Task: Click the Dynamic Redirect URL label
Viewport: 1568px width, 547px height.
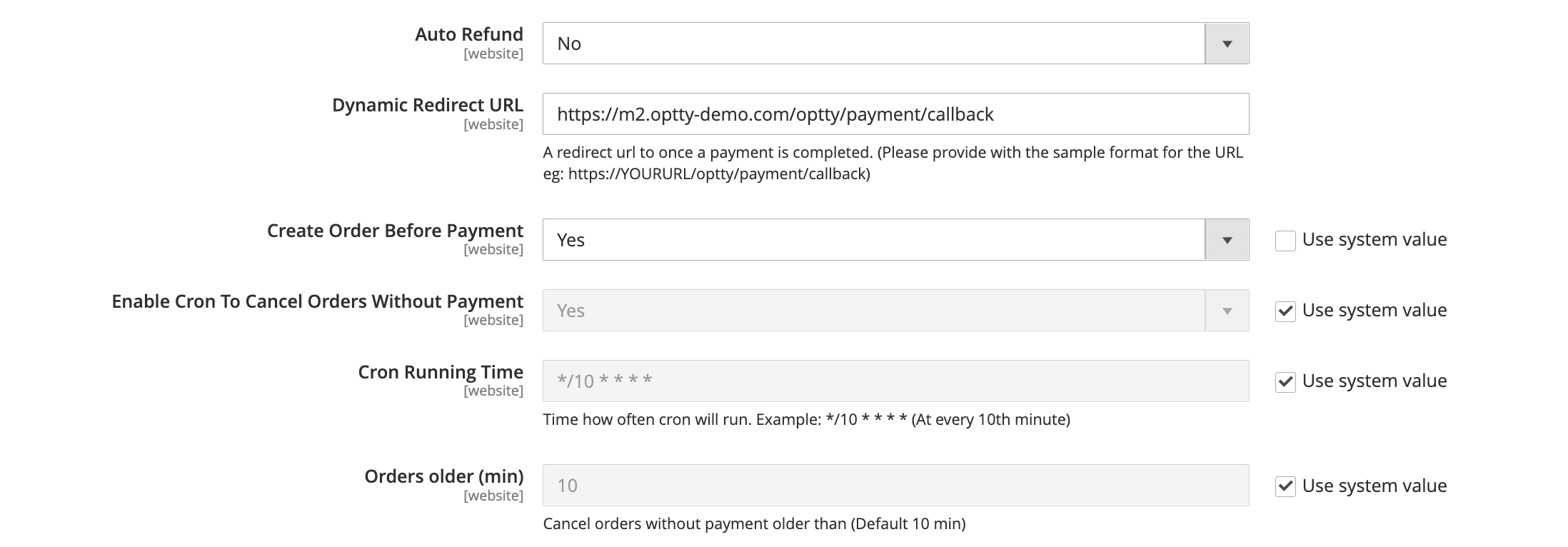Action: [427, 105]
